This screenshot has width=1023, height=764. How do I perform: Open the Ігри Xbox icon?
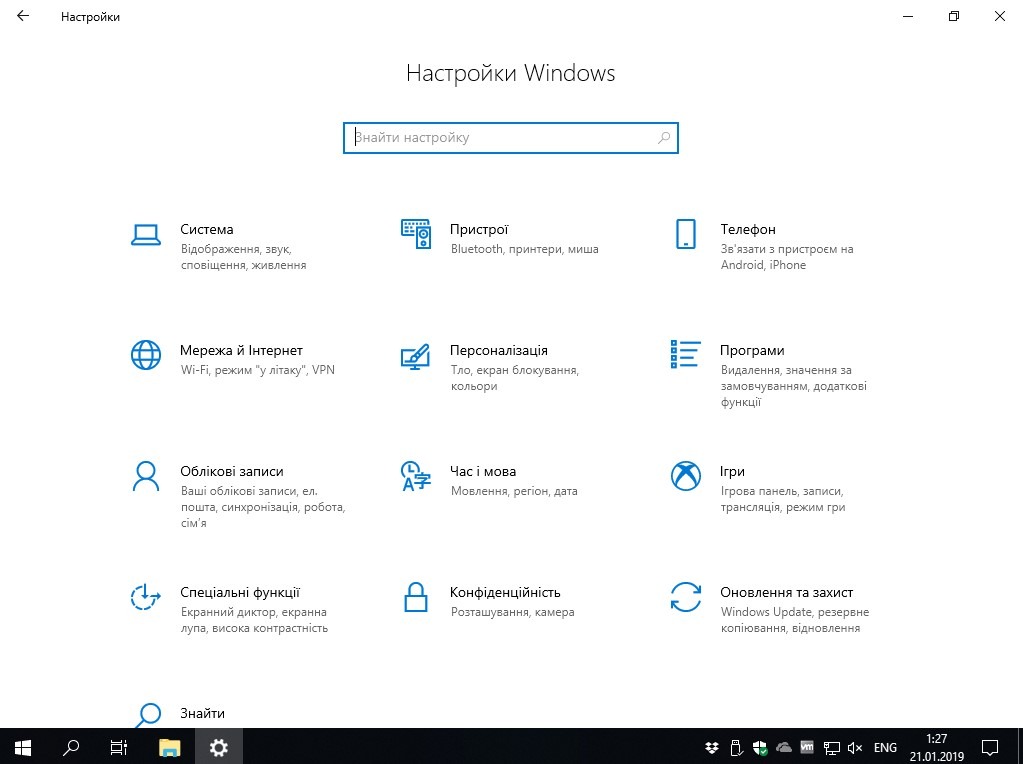686,476
